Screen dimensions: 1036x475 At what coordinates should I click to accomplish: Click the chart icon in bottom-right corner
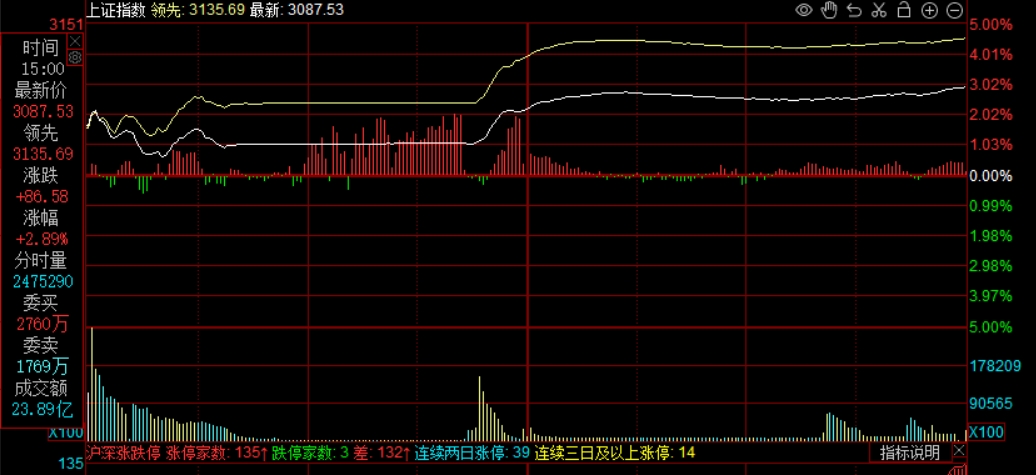click(957, 468)
